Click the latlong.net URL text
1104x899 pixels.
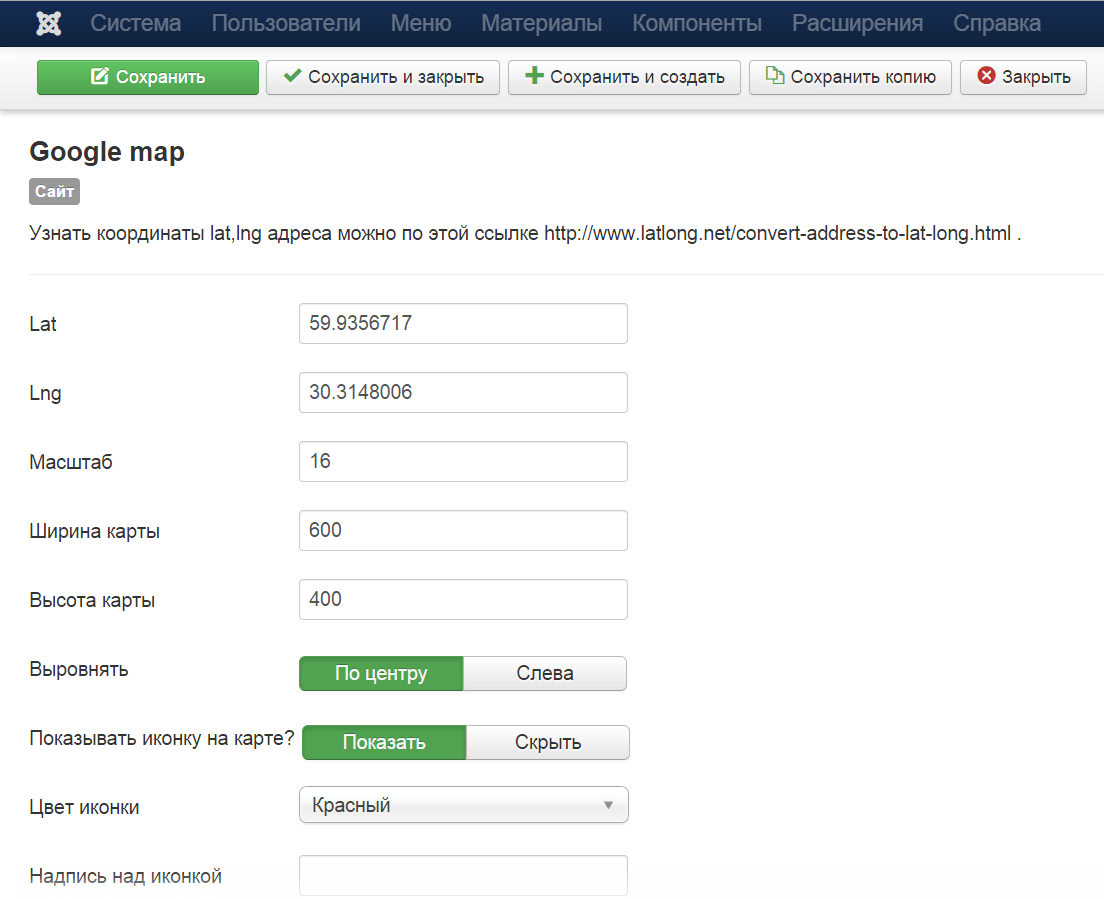click(777, 233)
